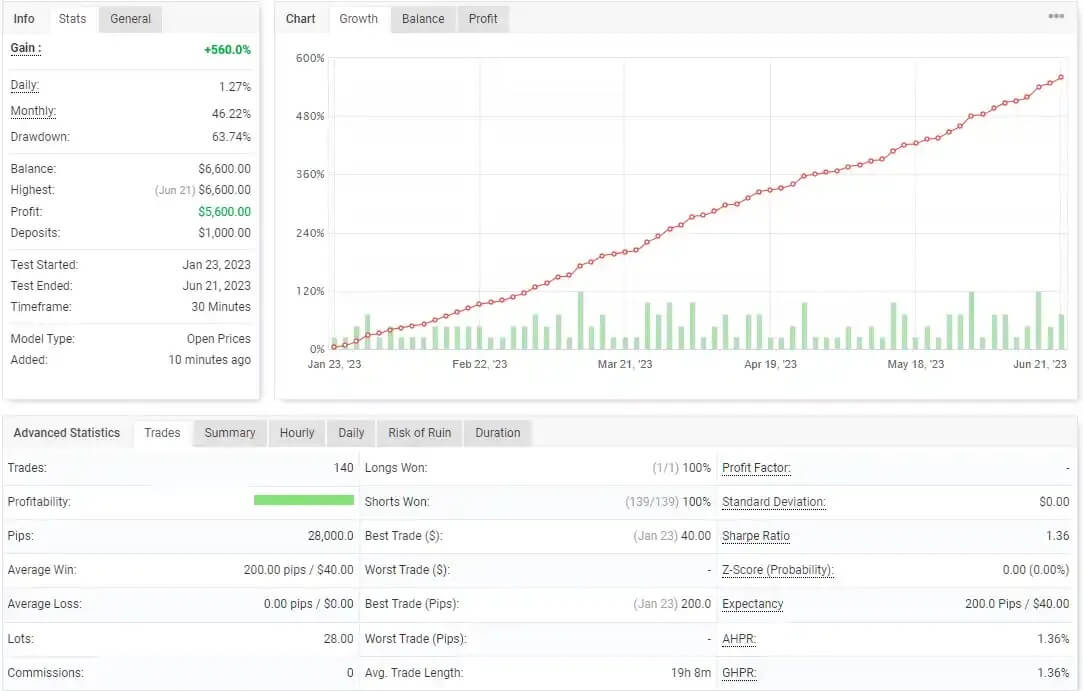Select the Advanced Statistics tab
This screenshot has width=1083, height=691.
(67, 433)
